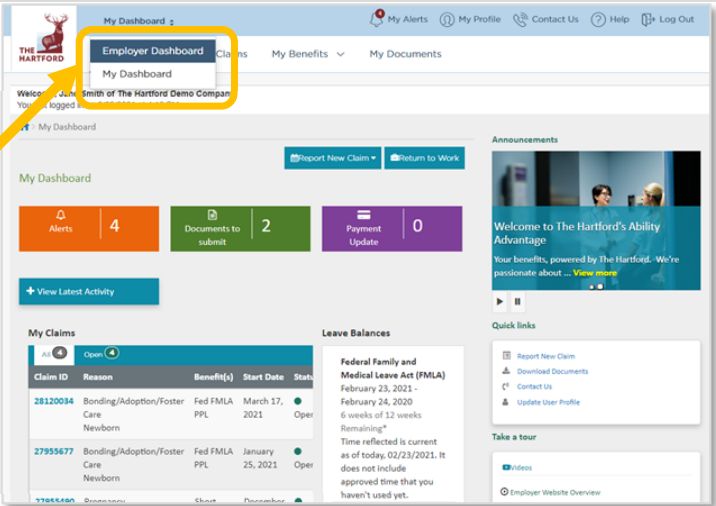Open My Alerts bell icon

tap(376, 19)
